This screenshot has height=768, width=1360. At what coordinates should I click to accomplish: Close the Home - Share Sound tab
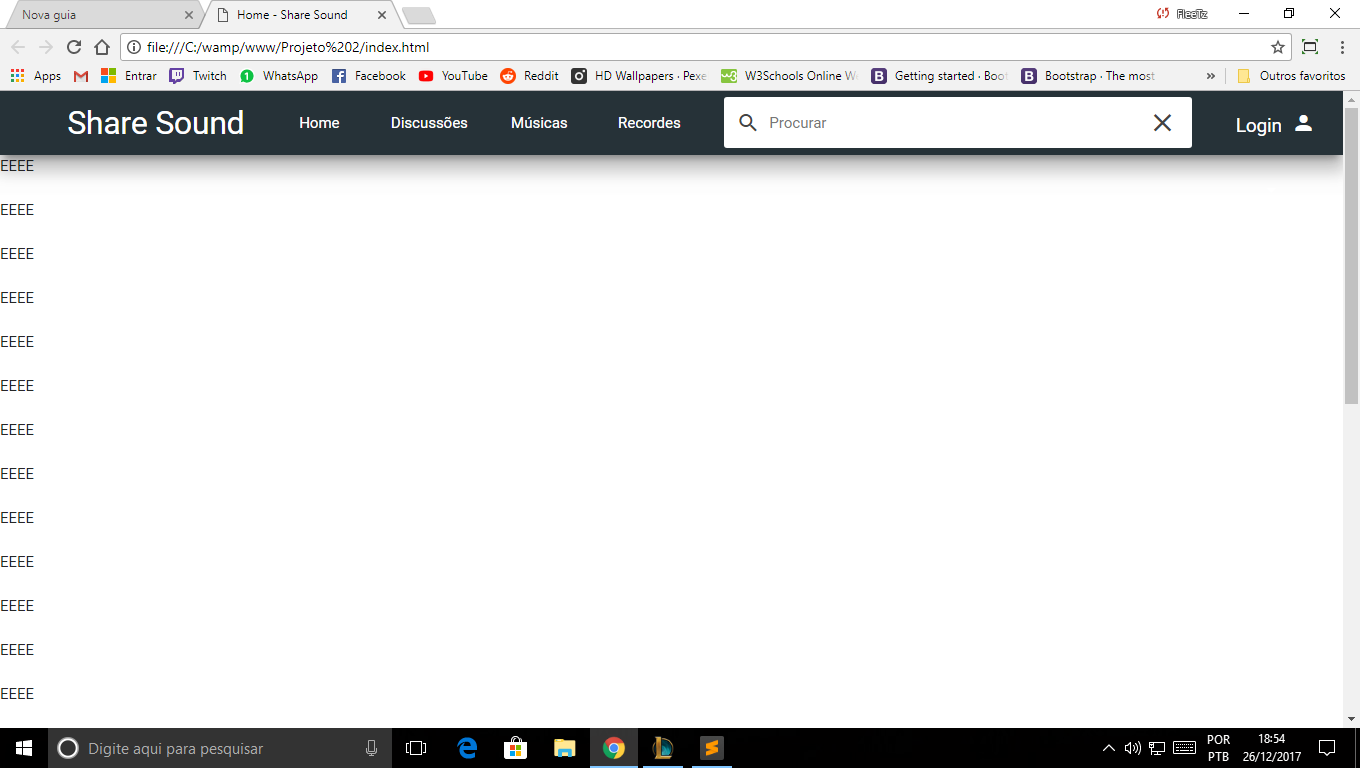(x=381, y=15)
